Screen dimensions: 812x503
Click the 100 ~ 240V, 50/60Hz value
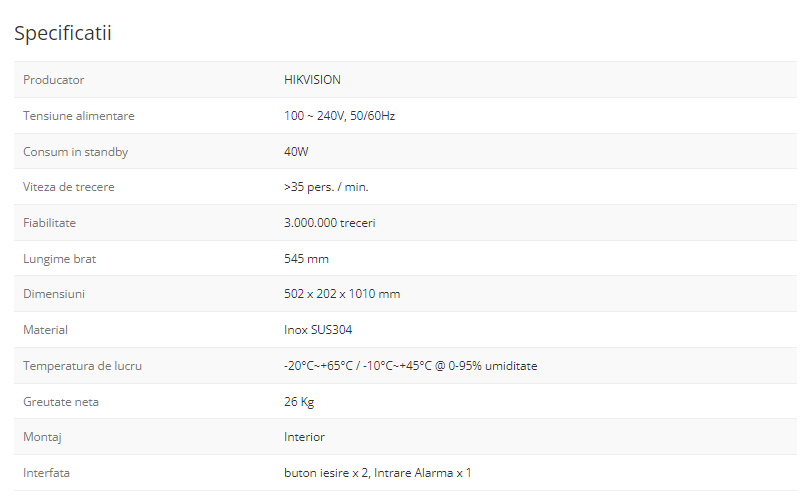point(339,116)
